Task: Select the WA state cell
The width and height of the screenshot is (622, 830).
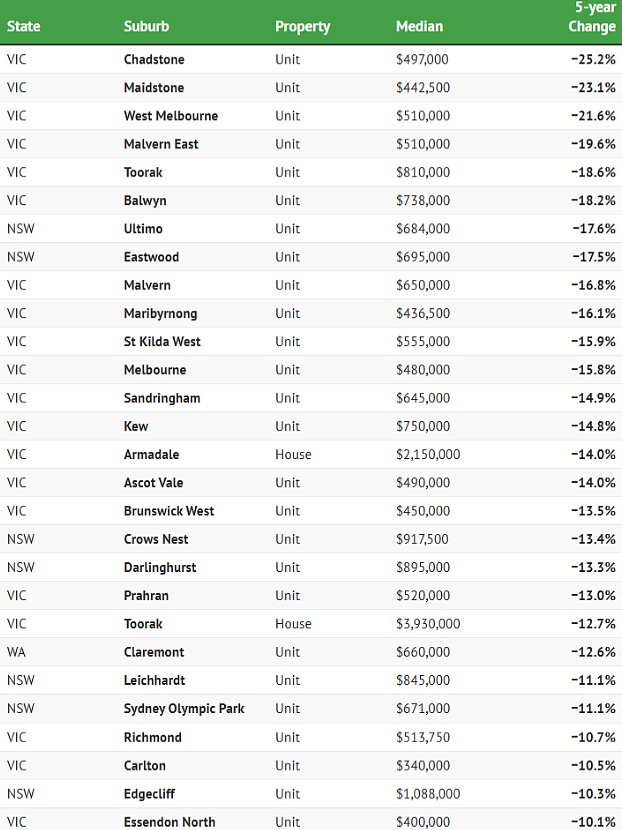Action: (17, 652)
